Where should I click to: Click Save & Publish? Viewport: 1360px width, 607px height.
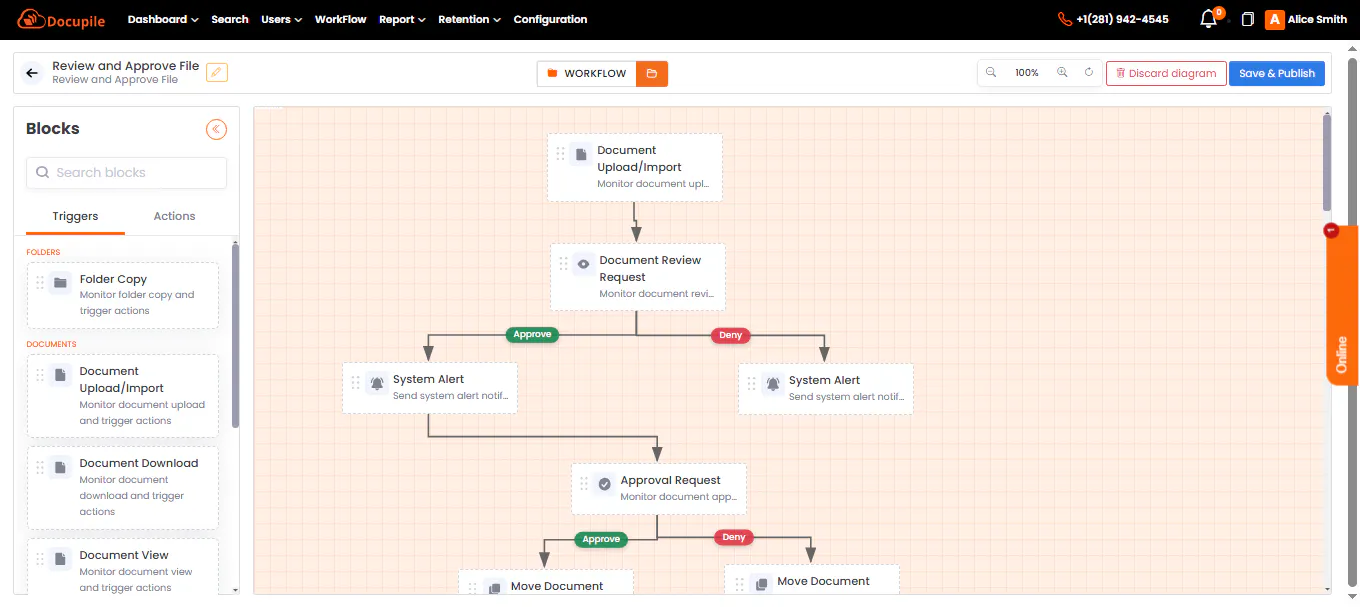(1277, 73)
